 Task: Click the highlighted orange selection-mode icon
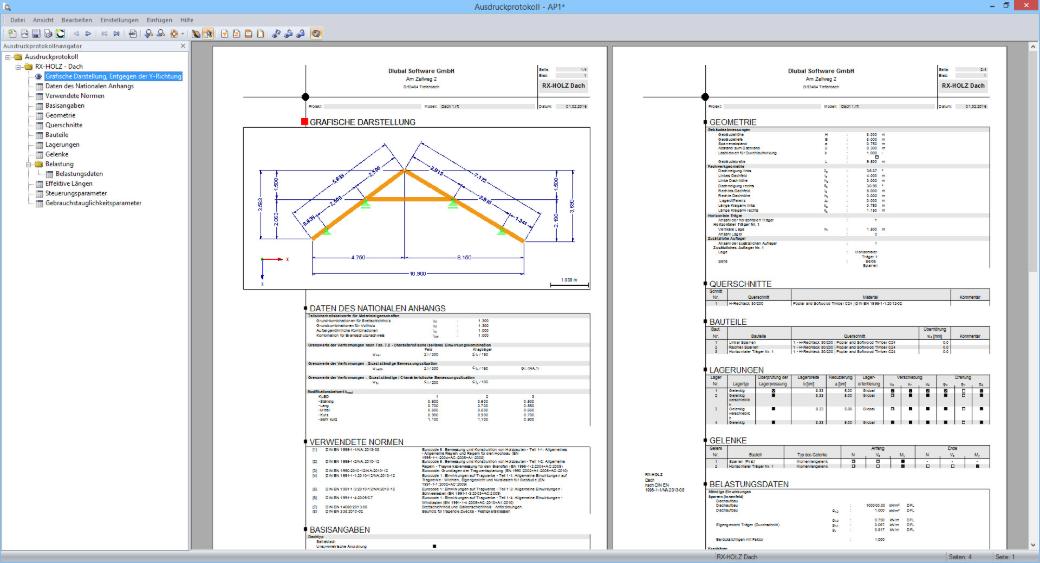[x=208, y=33]
